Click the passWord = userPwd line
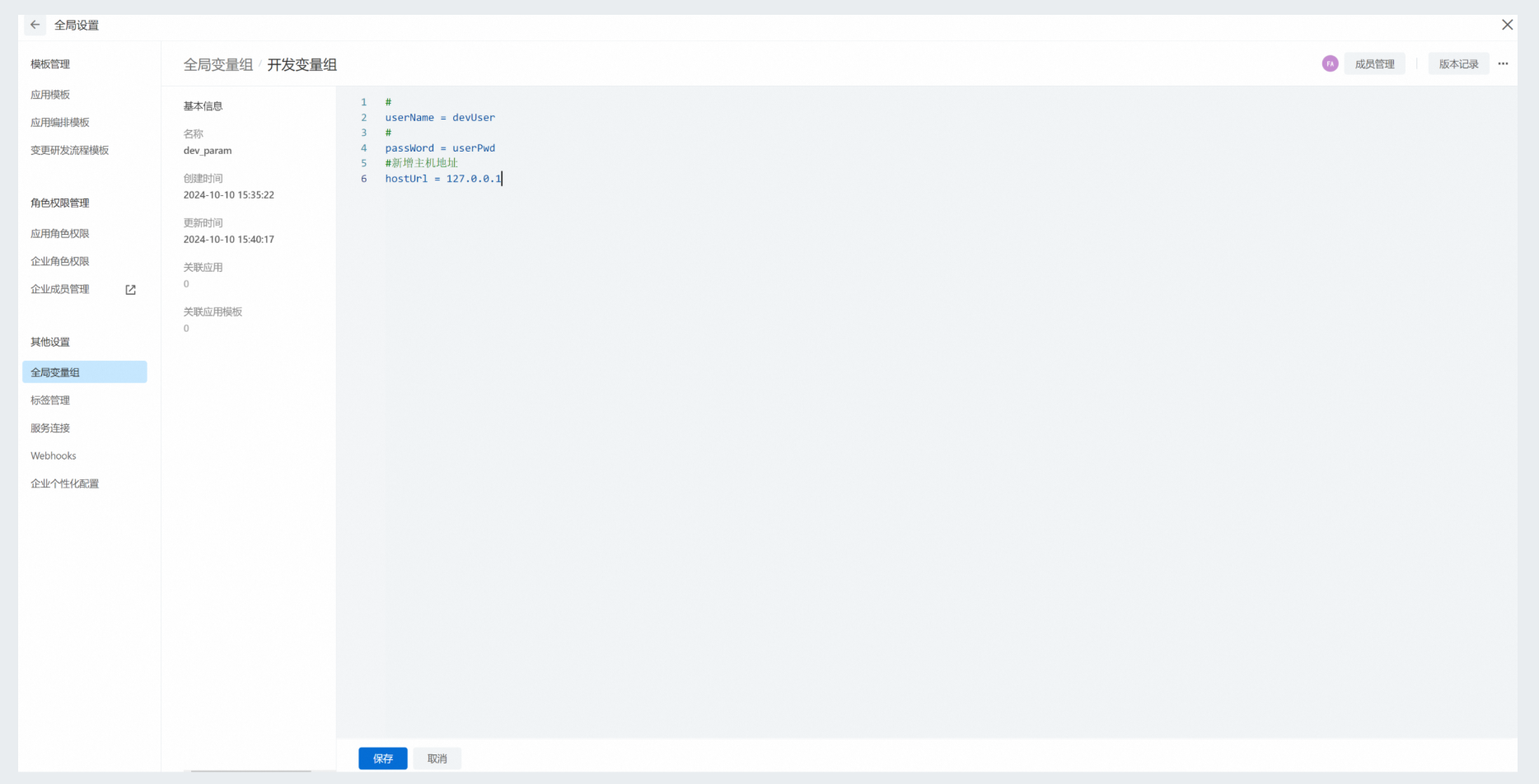 (x=440, y=148)
